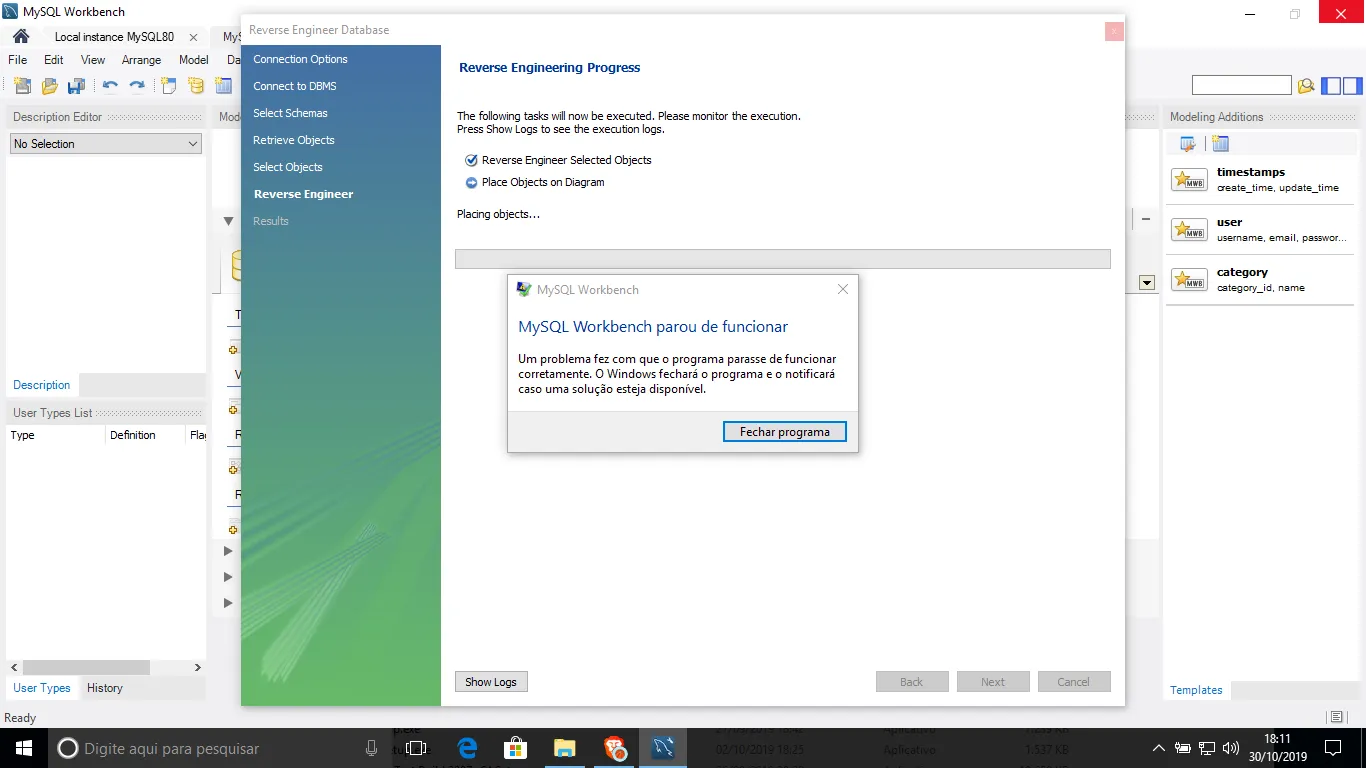Click the new schema cylinder toolbar icon
1366x768 pixels.
(x=196, y=86)
